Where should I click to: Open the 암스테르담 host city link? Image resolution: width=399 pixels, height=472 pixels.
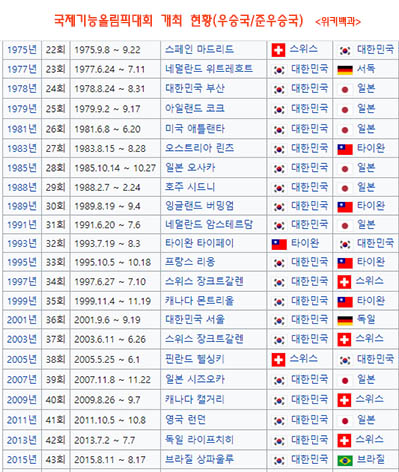[x=229, y=225]
